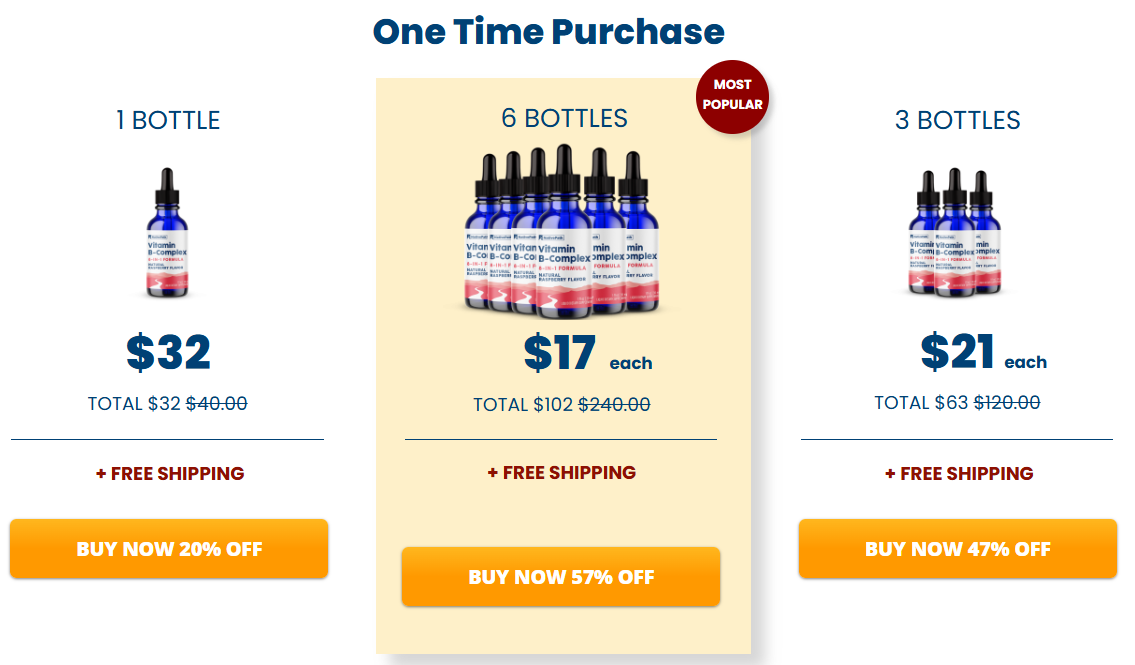1135x665 pixels.
Task: Click the crossed-out $120.00 price
Action: point(1007,403)
